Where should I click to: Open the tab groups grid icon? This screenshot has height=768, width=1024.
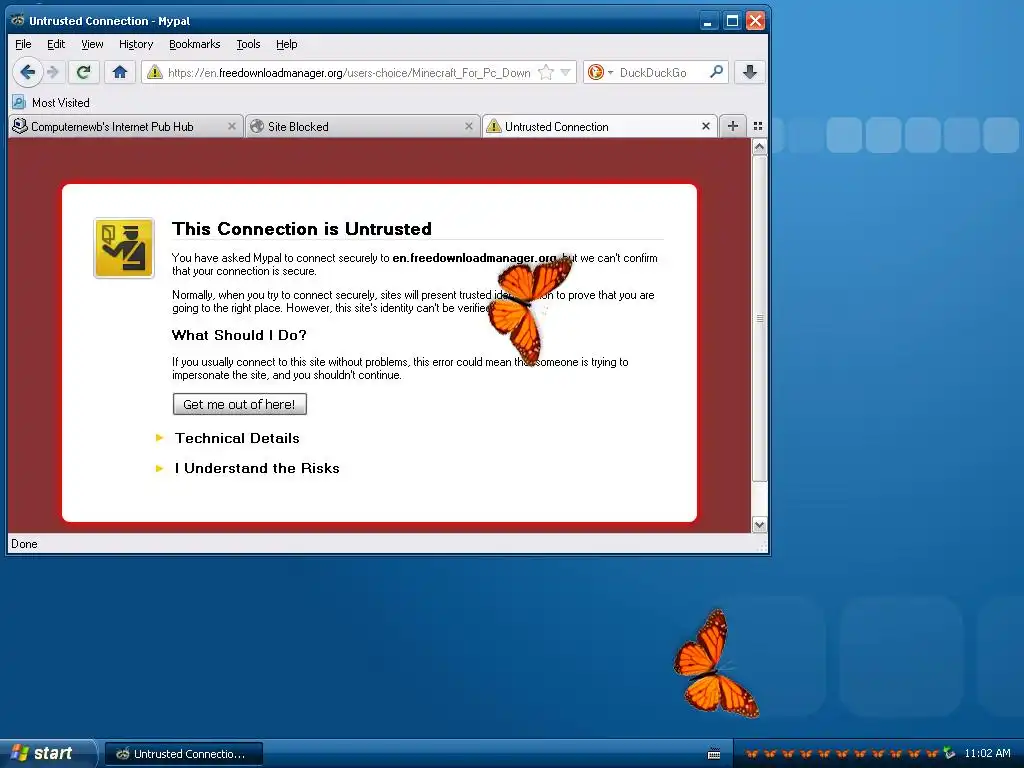(758, 126)
